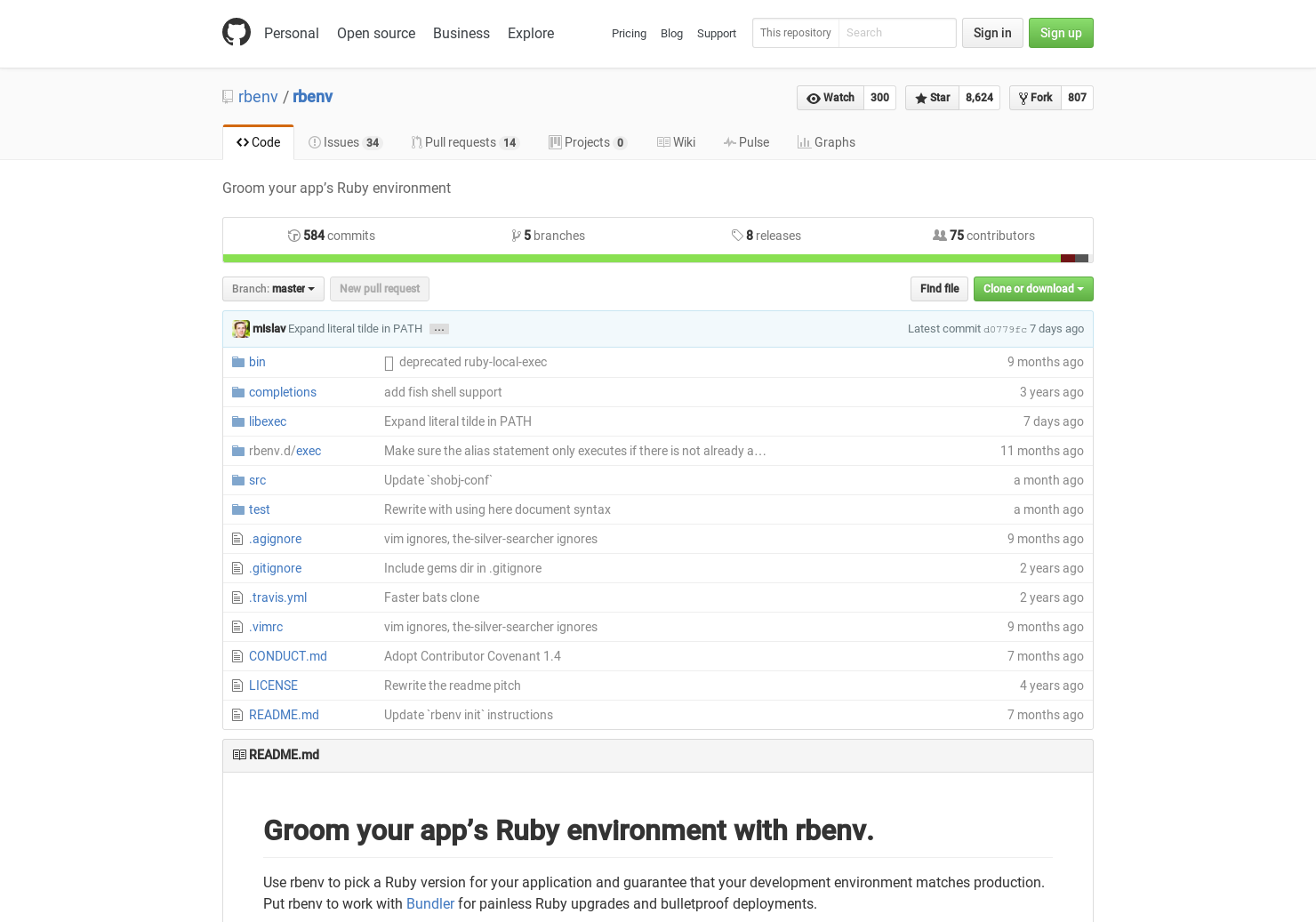Click the test folder icon
The image size is (1316, 922).
coord(238,509)
